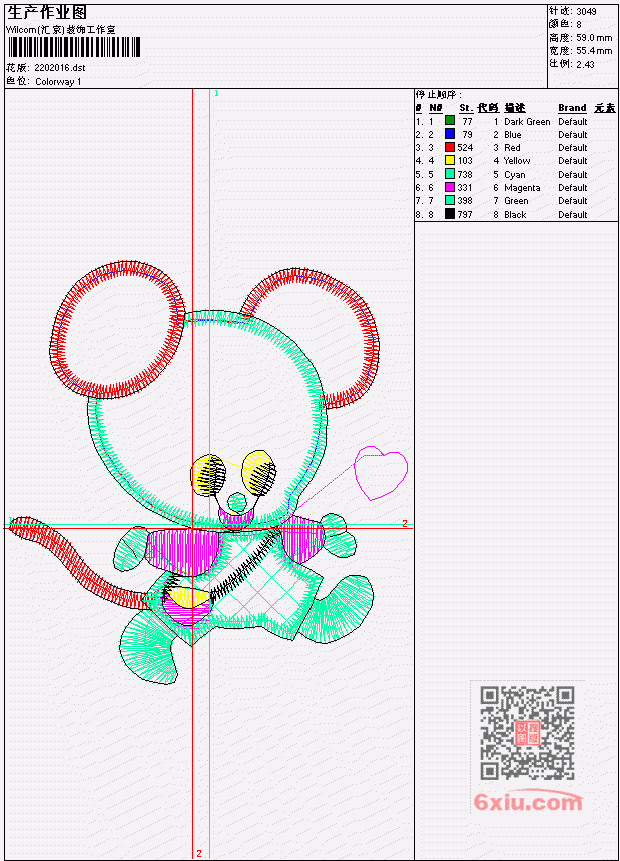
Task: Select the "Black" description text
Action: pos(515,215)
